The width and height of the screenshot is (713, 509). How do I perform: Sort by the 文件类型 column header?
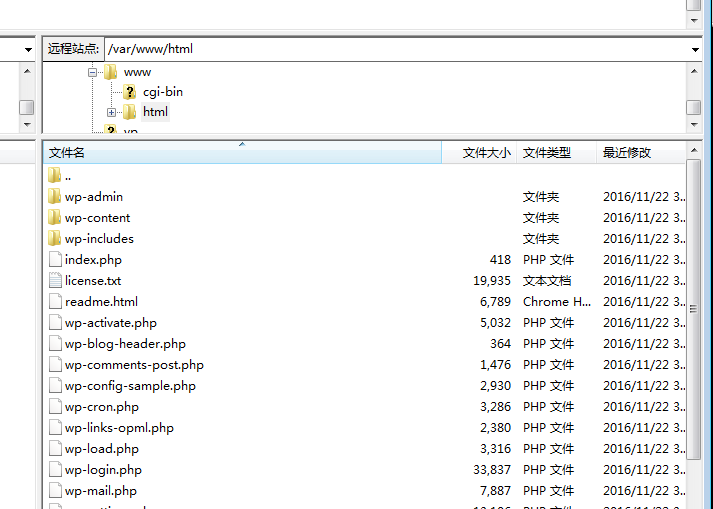pos(556,152)
